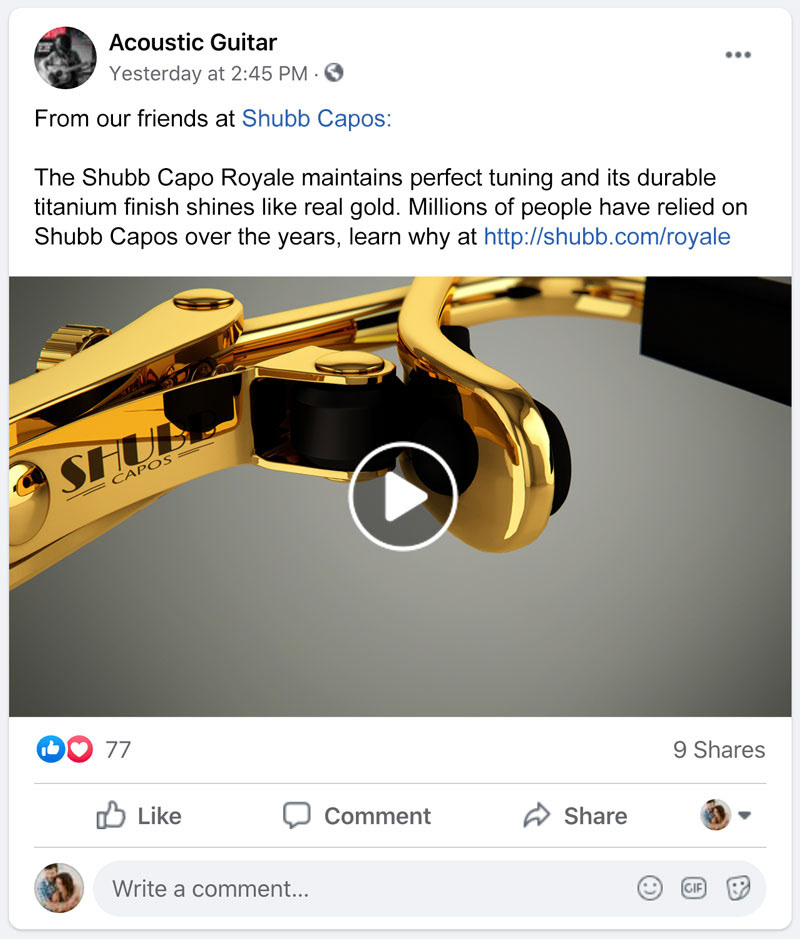Open the post timestamp Yesterday at 2:45 PM
This screenshot has width=800, height=939.
(208, 73)
